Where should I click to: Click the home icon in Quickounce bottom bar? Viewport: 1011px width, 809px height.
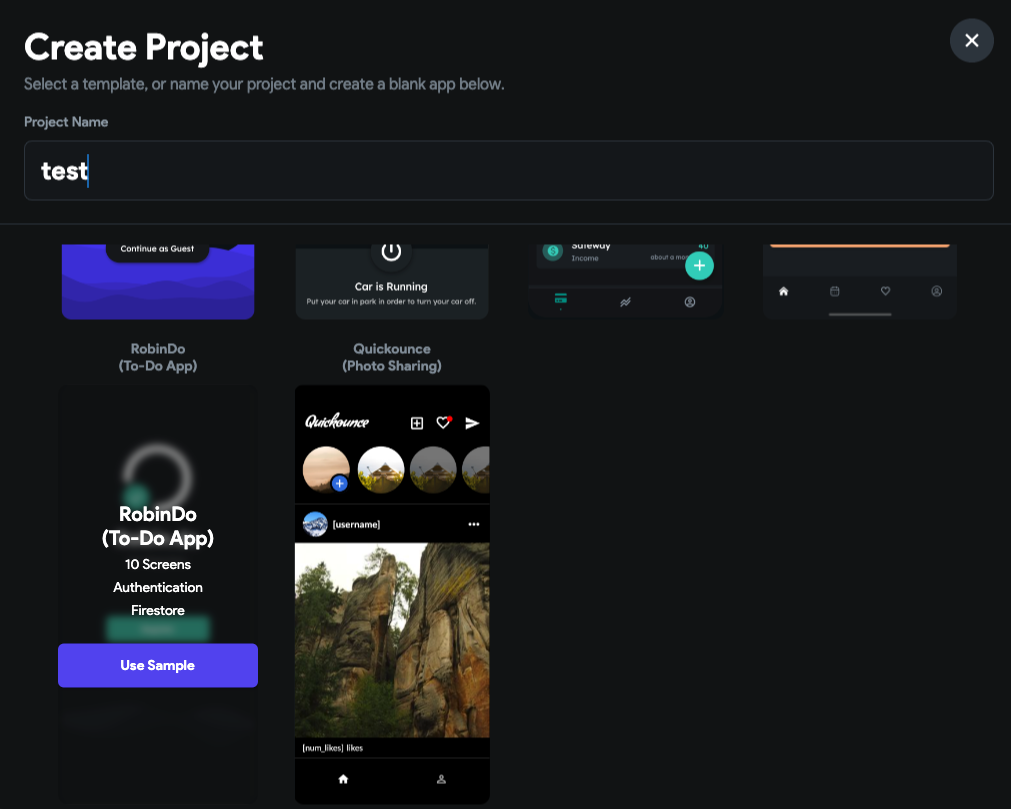(x=343, y=779)
